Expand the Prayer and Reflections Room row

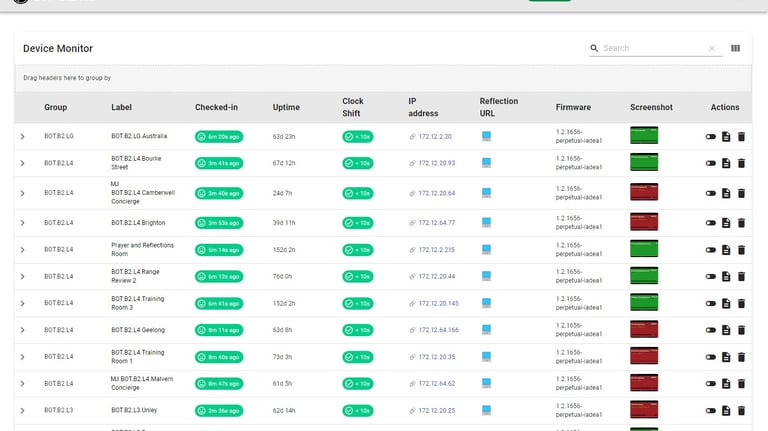[x=23, y=250]
